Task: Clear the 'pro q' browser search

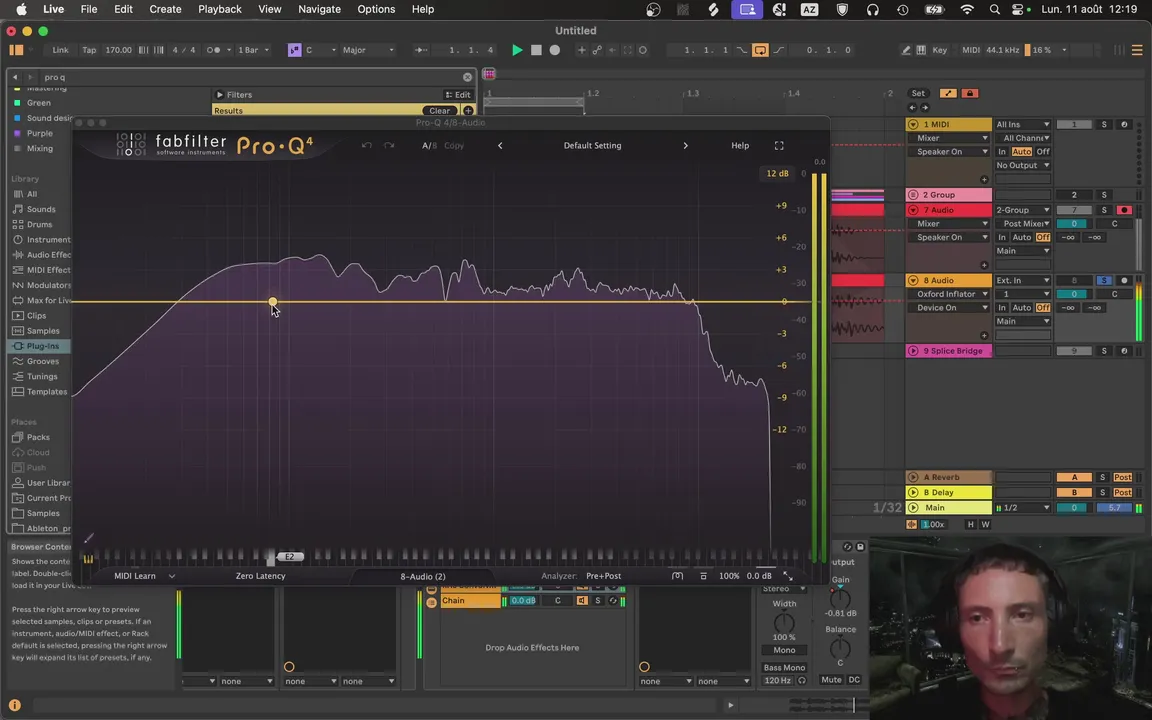Action: coord(467,76)
